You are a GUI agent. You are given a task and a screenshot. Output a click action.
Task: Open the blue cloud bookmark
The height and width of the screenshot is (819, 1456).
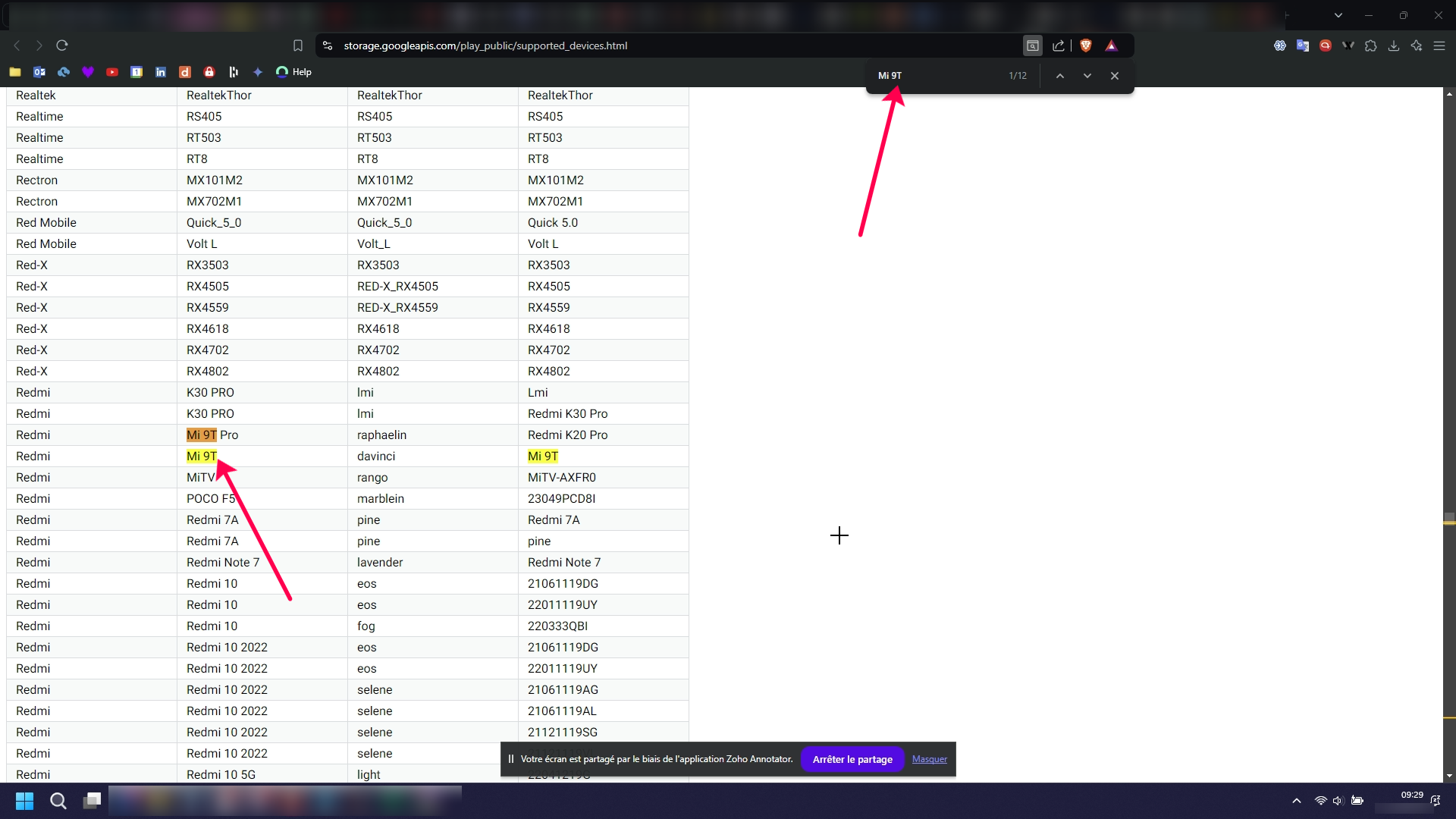pos(64,72)
